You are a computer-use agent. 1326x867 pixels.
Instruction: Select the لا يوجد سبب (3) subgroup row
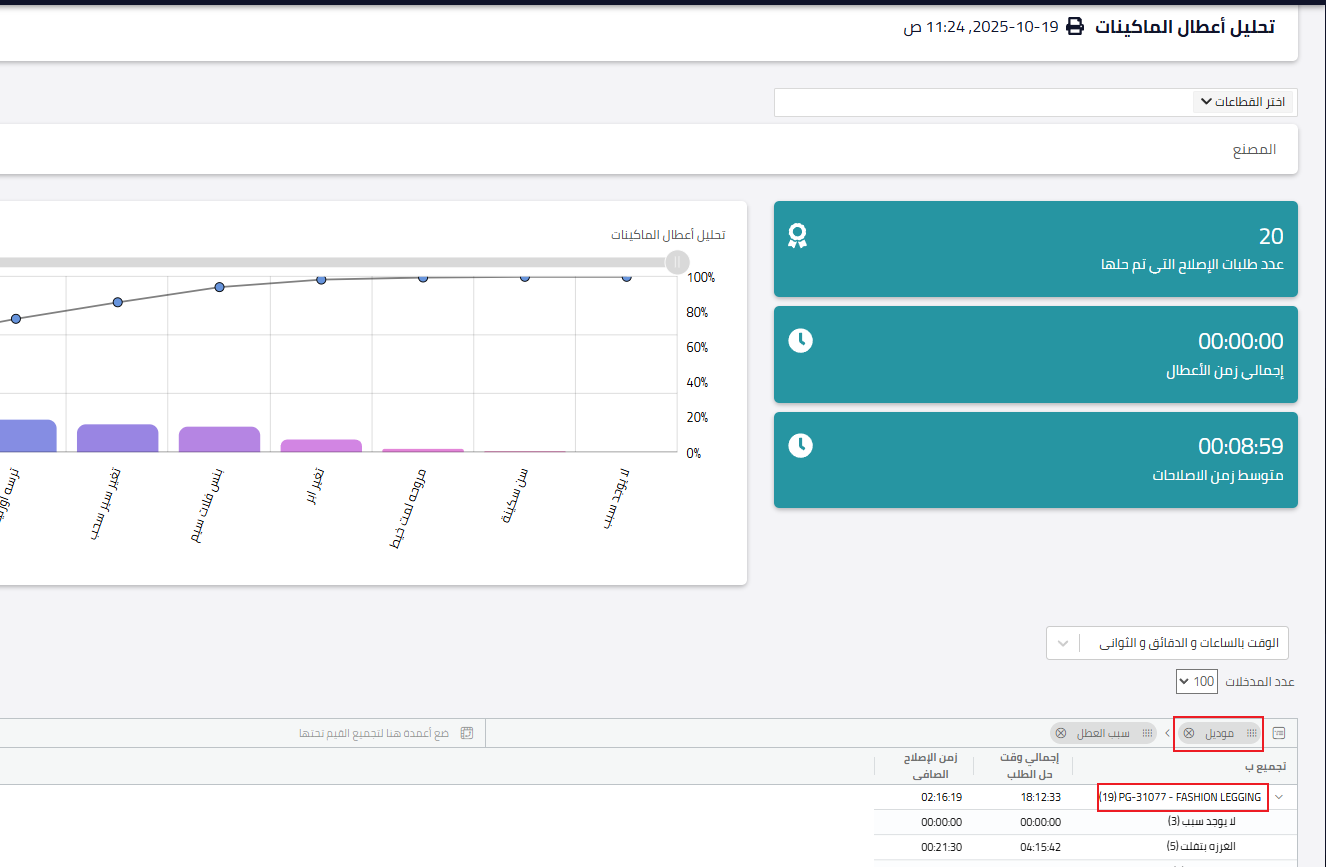pyautogui.click(x=1085, y=822)
